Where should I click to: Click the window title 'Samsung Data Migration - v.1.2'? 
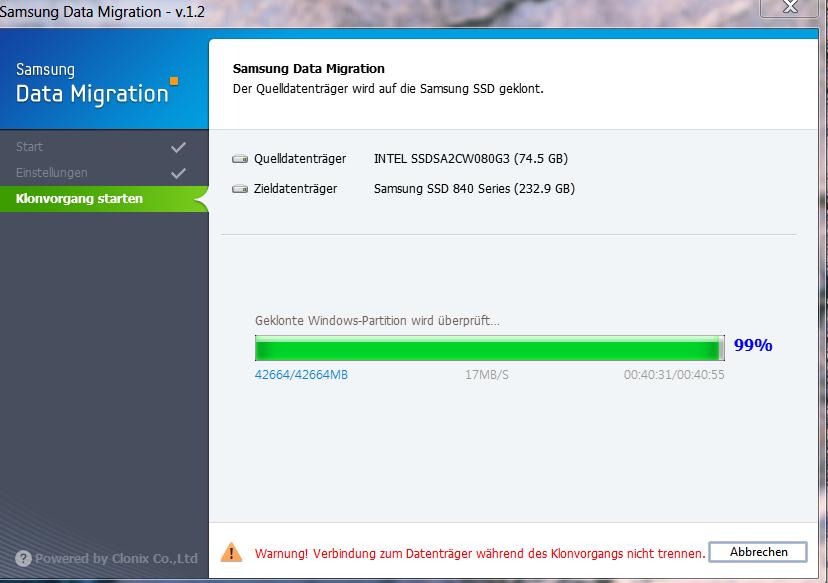[102, 12]
